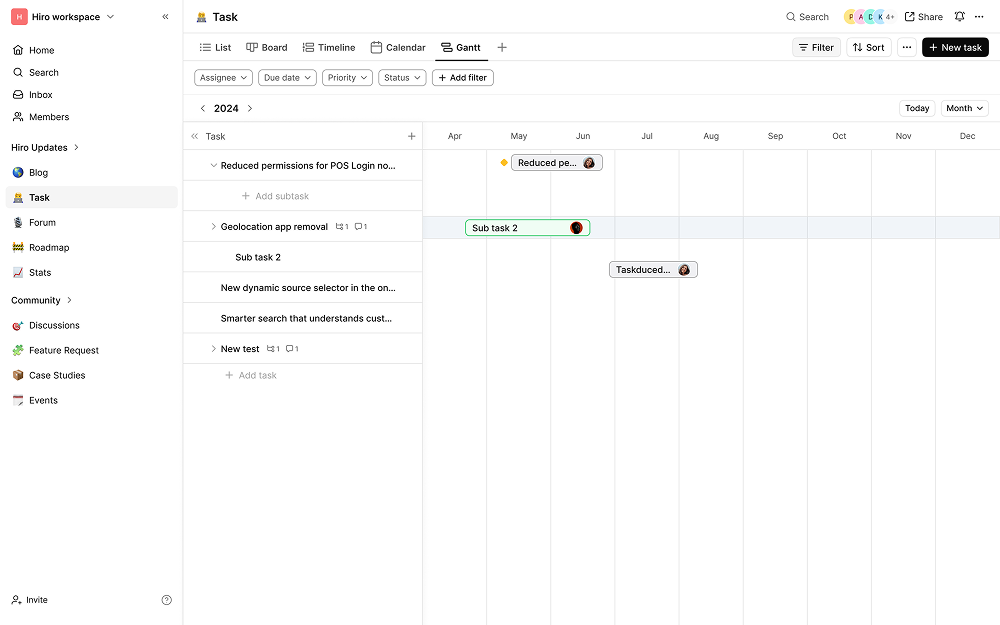Open the notifications bell icon

point(959,17)
